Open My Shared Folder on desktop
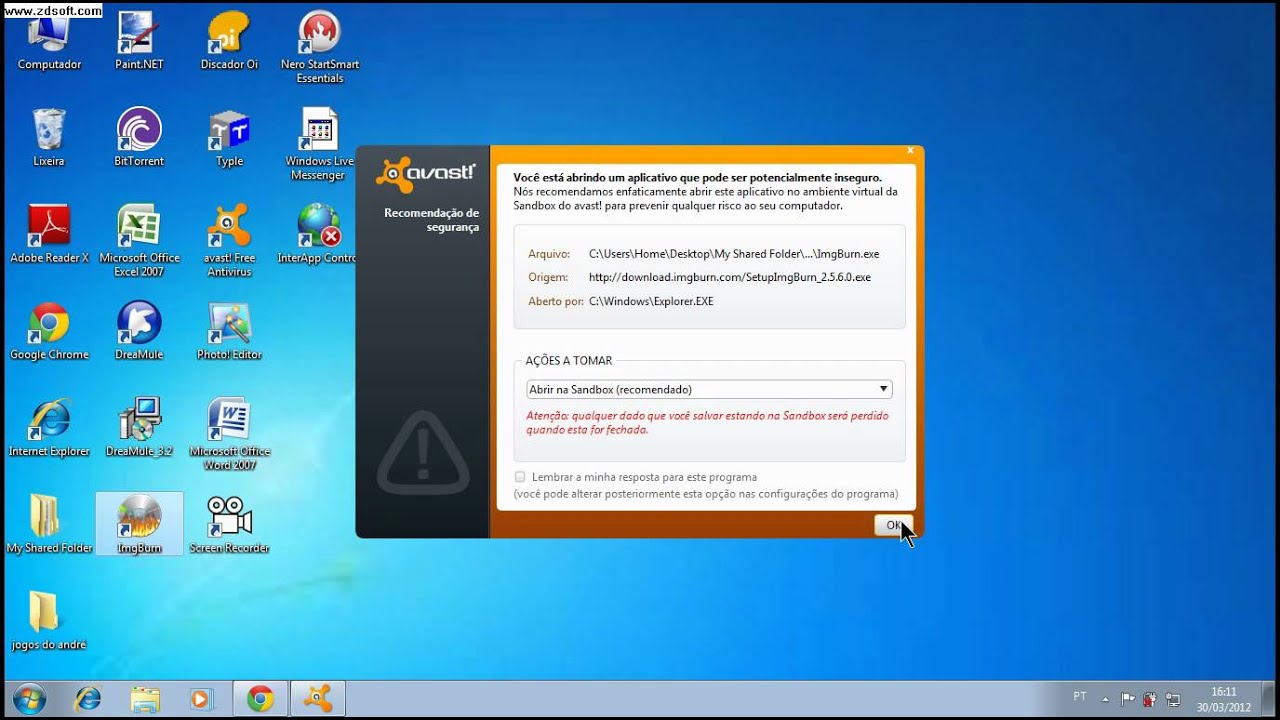This screenshot has width=1280, height=720. (49, 524)
